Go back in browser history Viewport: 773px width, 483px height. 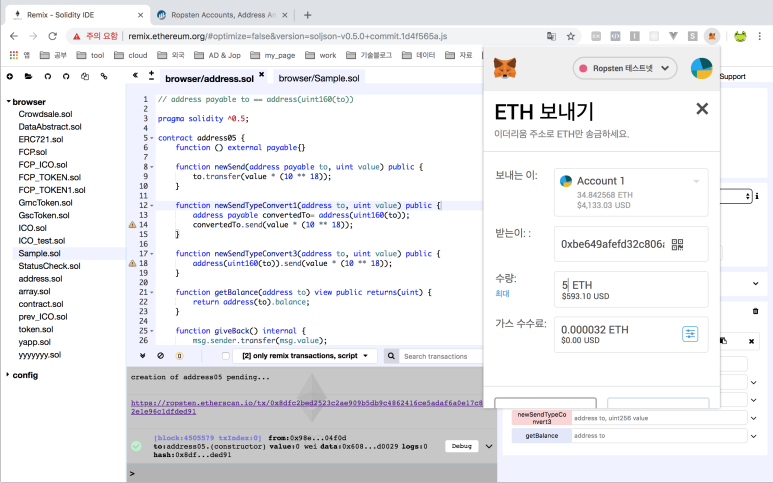click(x=14, y=36)
